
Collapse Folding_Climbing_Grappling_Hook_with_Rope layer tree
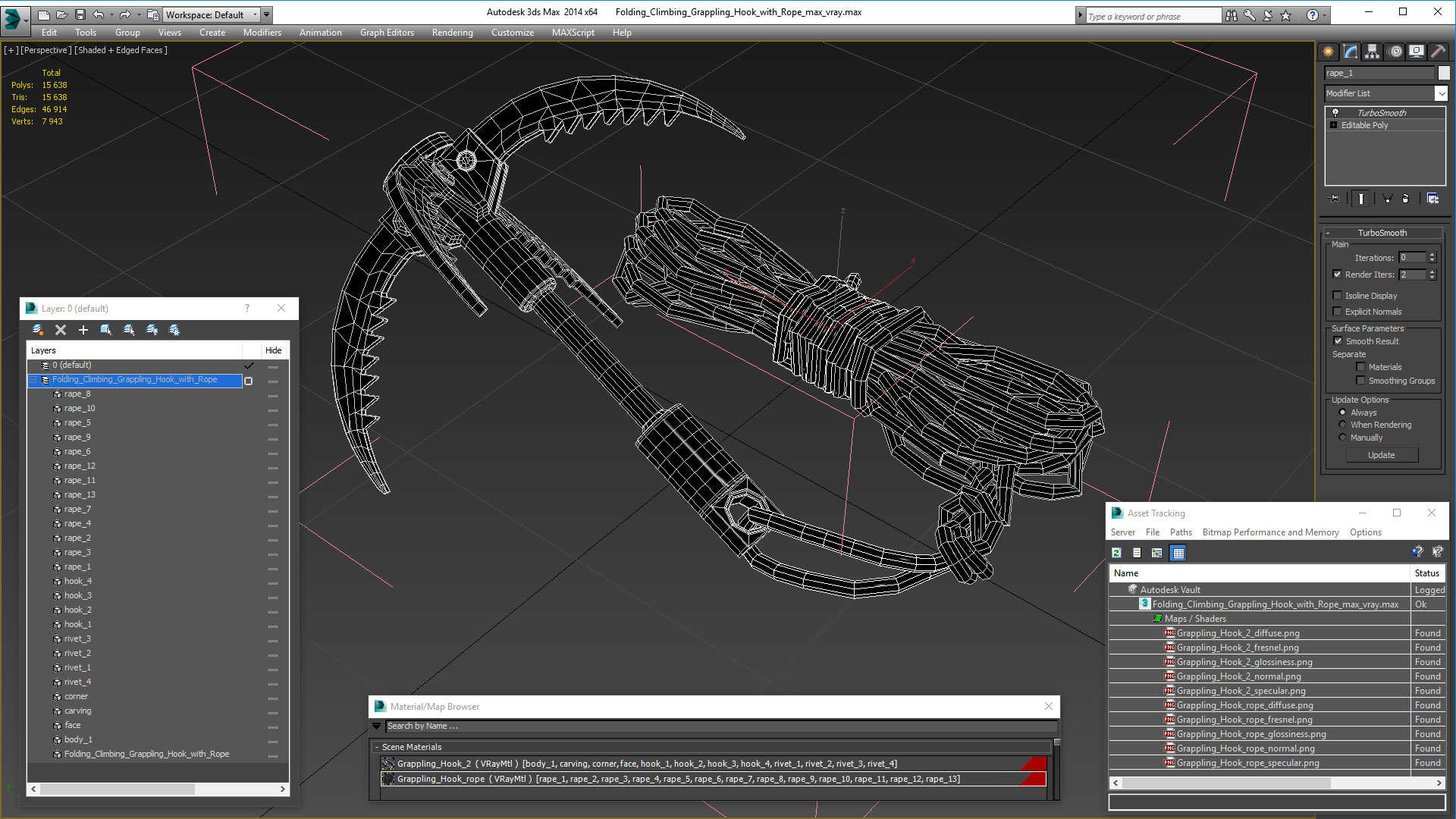point(33,380)
